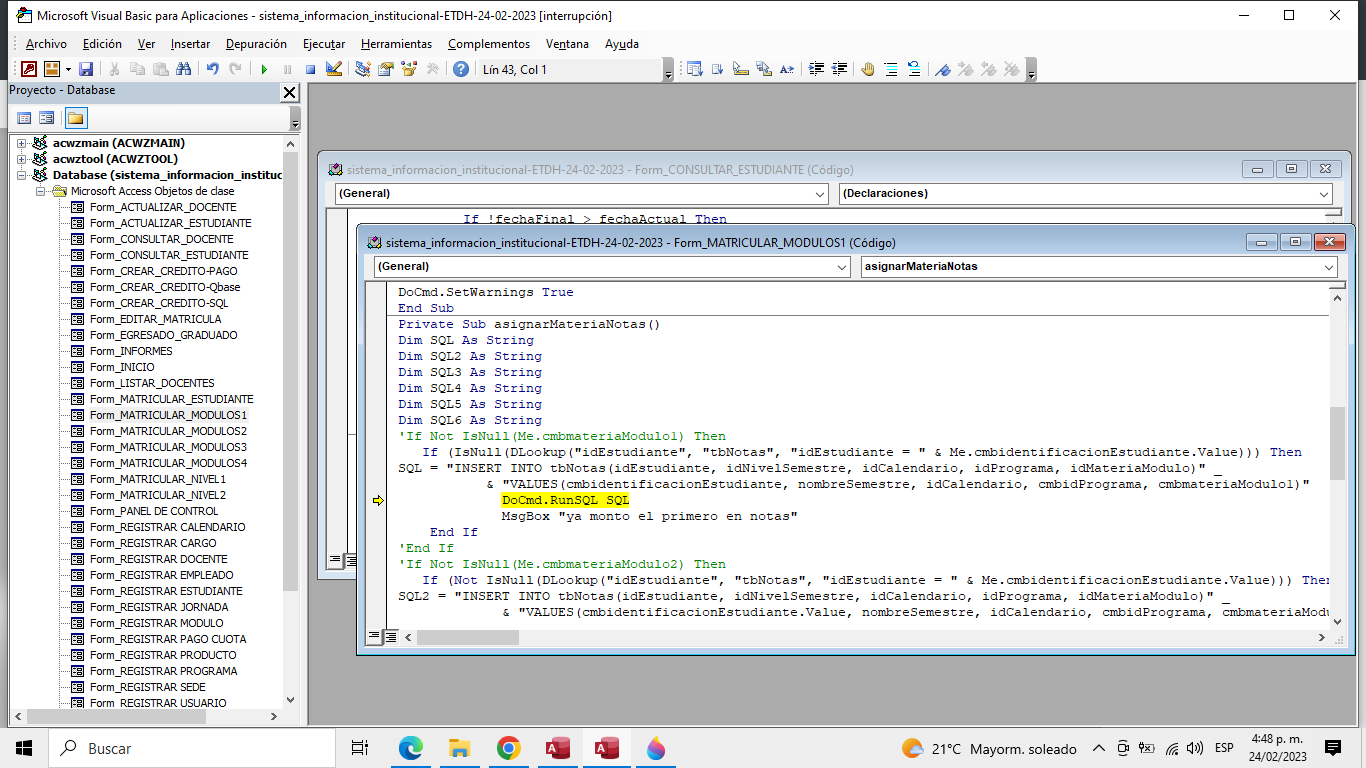Open the Archivo menu
Viewport: 1366px width, 768px height.
pyautogui.click(x=46, y=44)
